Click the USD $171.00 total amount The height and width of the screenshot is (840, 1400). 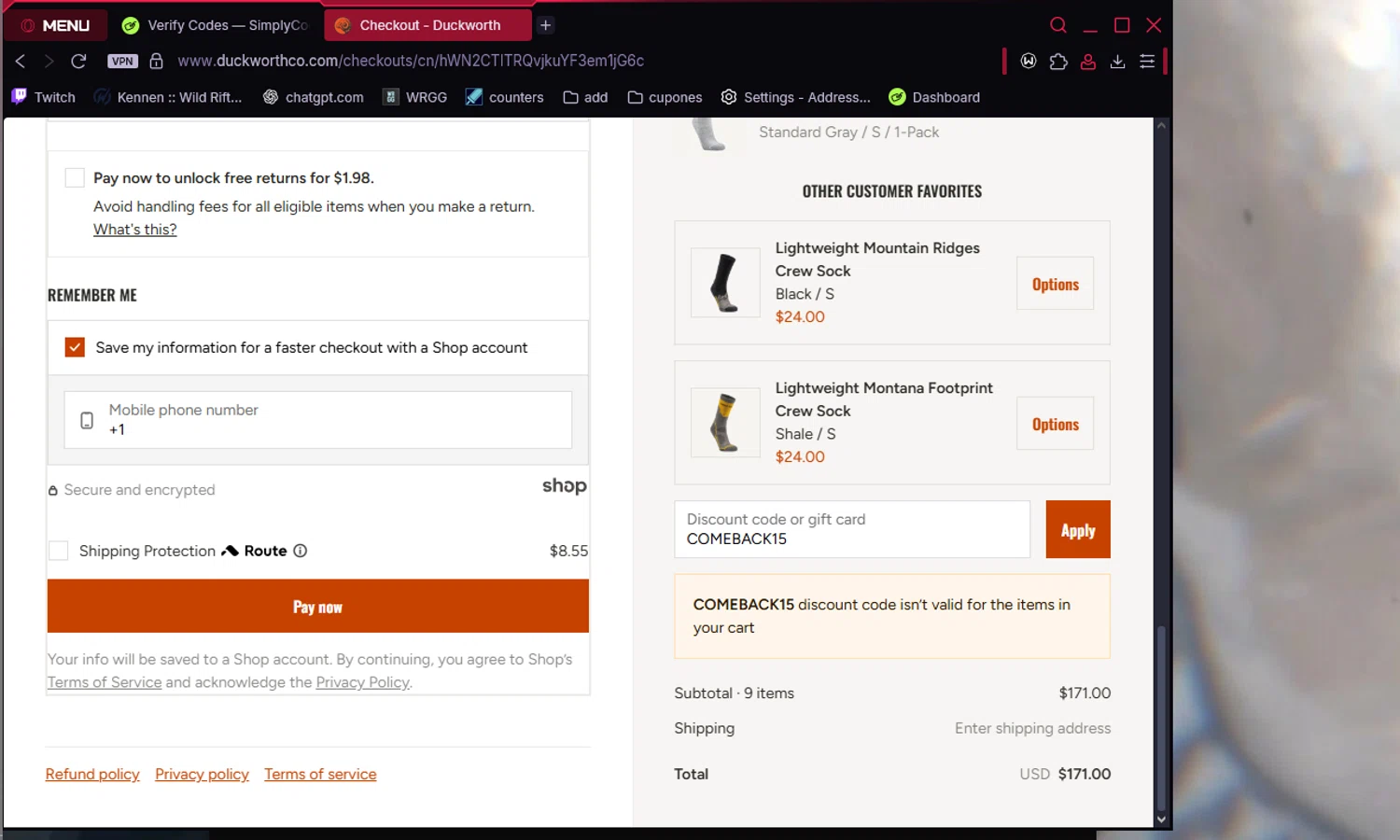[1065, 774]
